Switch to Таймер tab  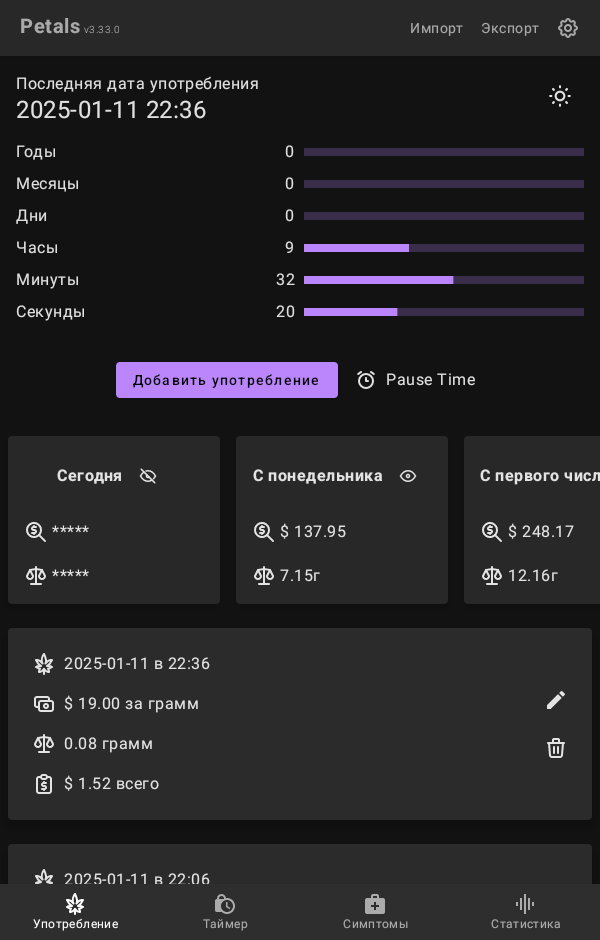[225, 911]
